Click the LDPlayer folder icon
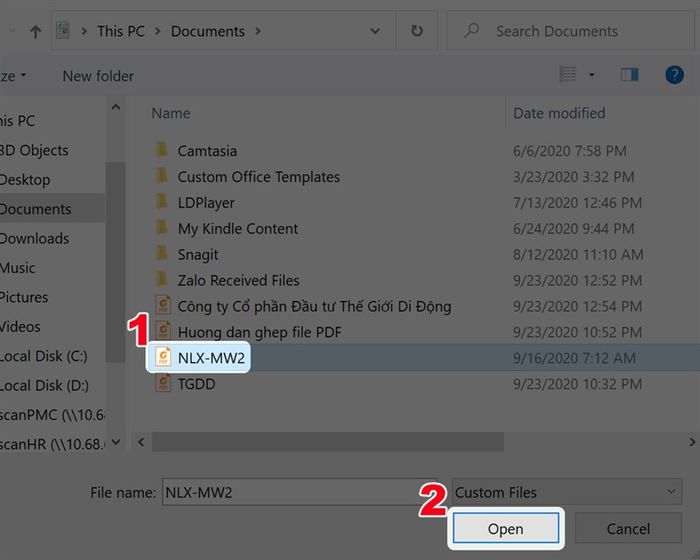700x560 pixels. pos(162,201)
